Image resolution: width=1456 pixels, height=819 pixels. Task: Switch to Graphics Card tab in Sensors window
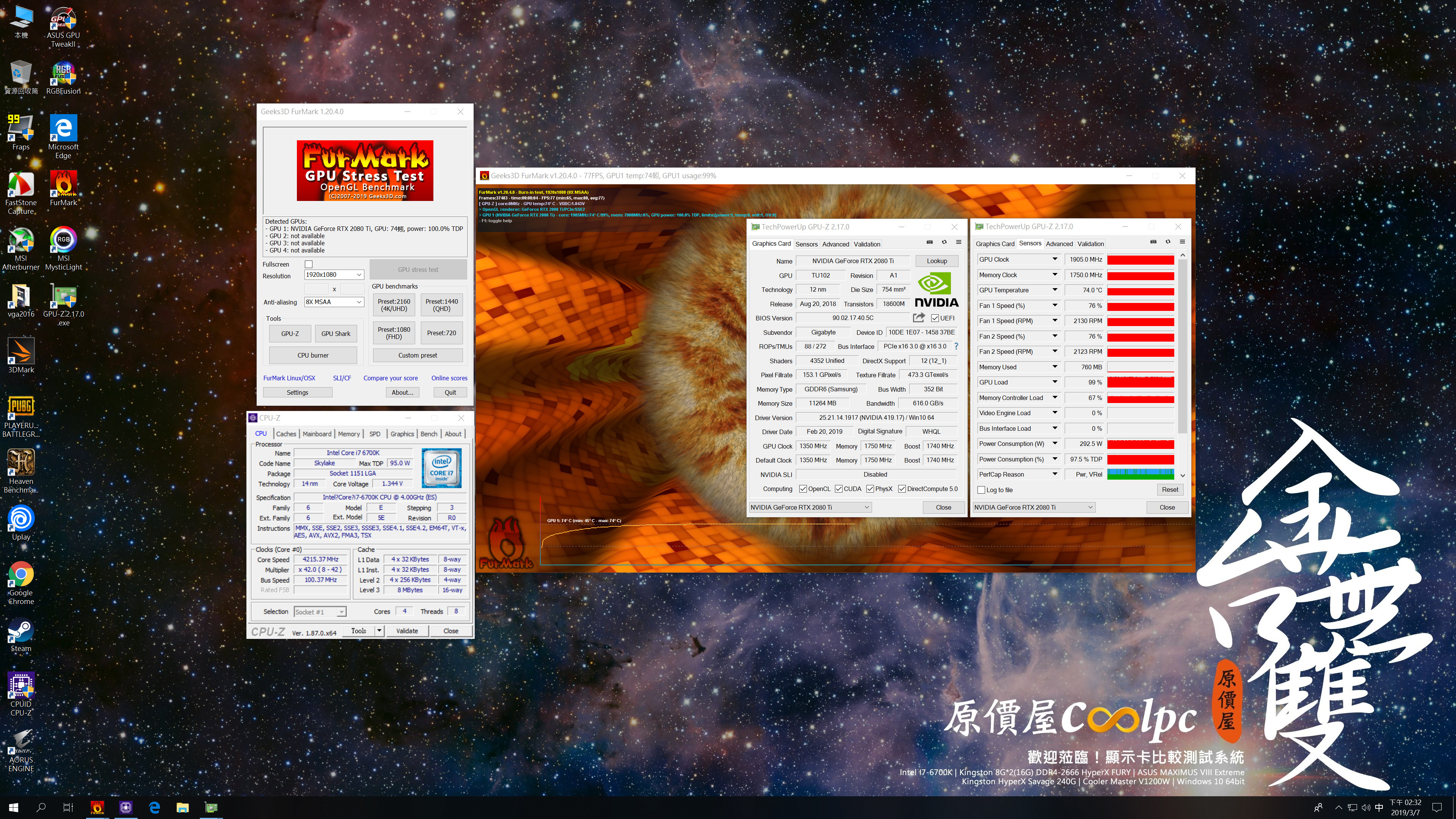995,243
